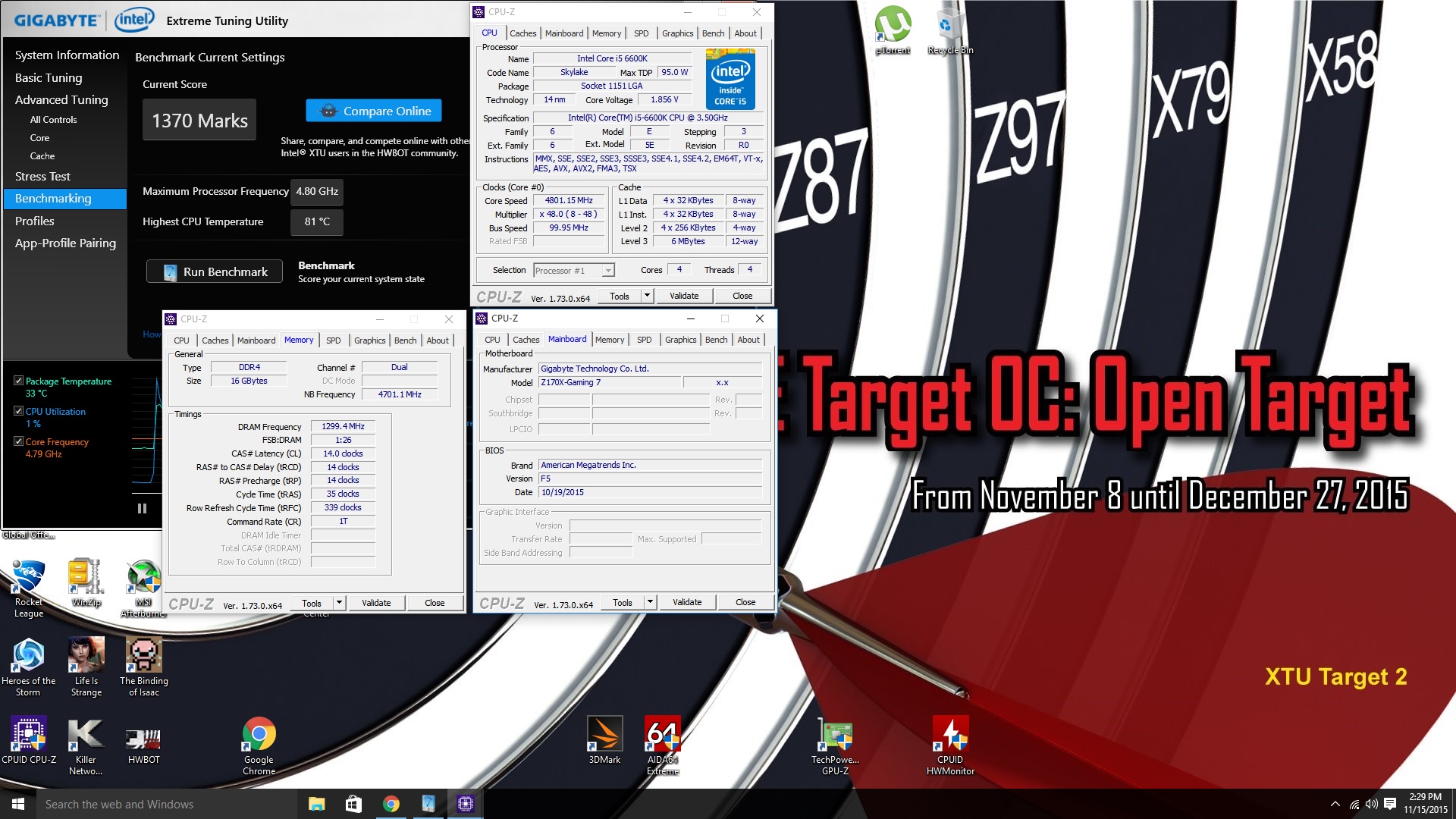The image size is (1456, 819).
Task: Open WinZip desktop shortcut
Action: click(86, 583)
